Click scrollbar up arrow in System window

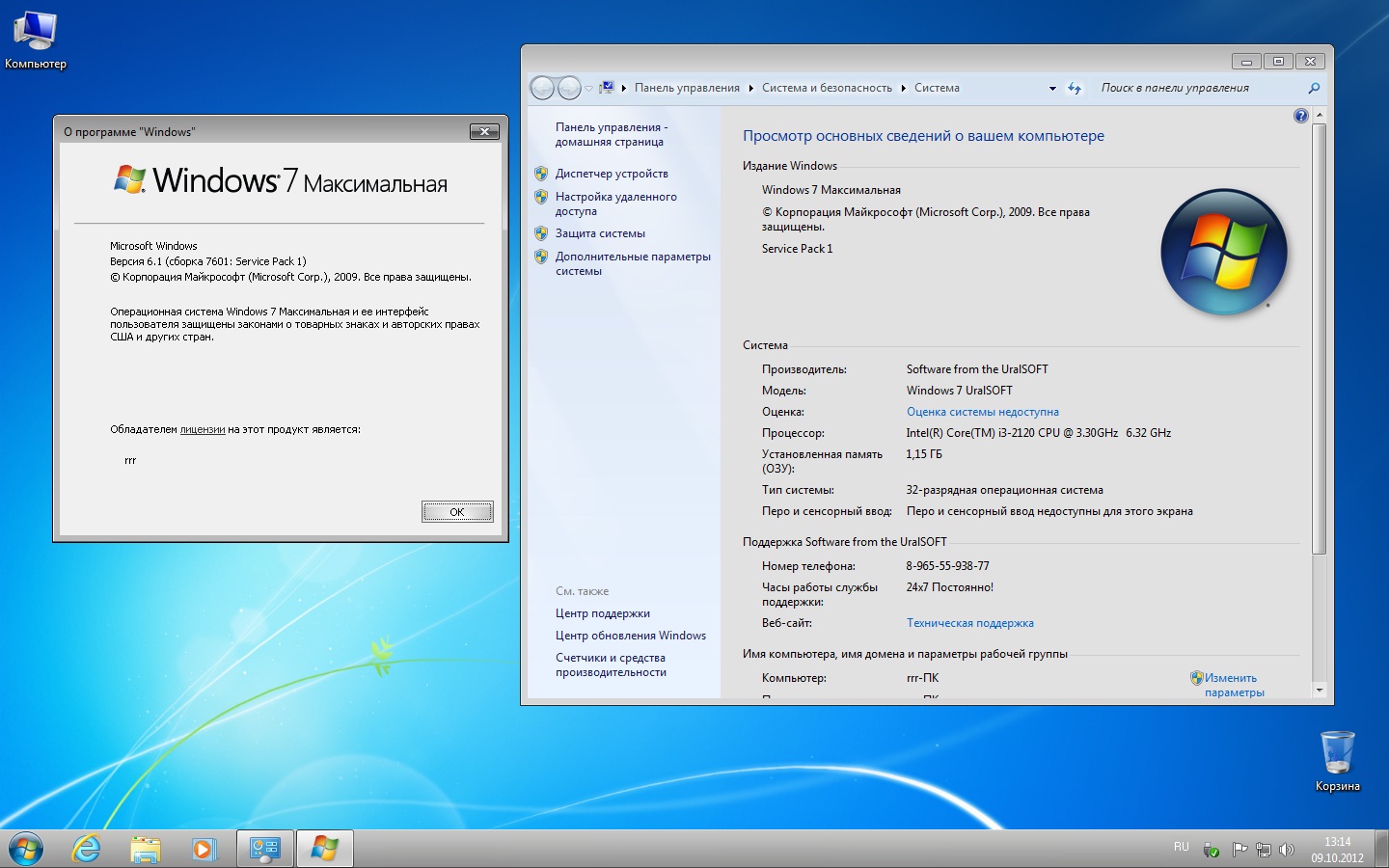(1319, 115)
